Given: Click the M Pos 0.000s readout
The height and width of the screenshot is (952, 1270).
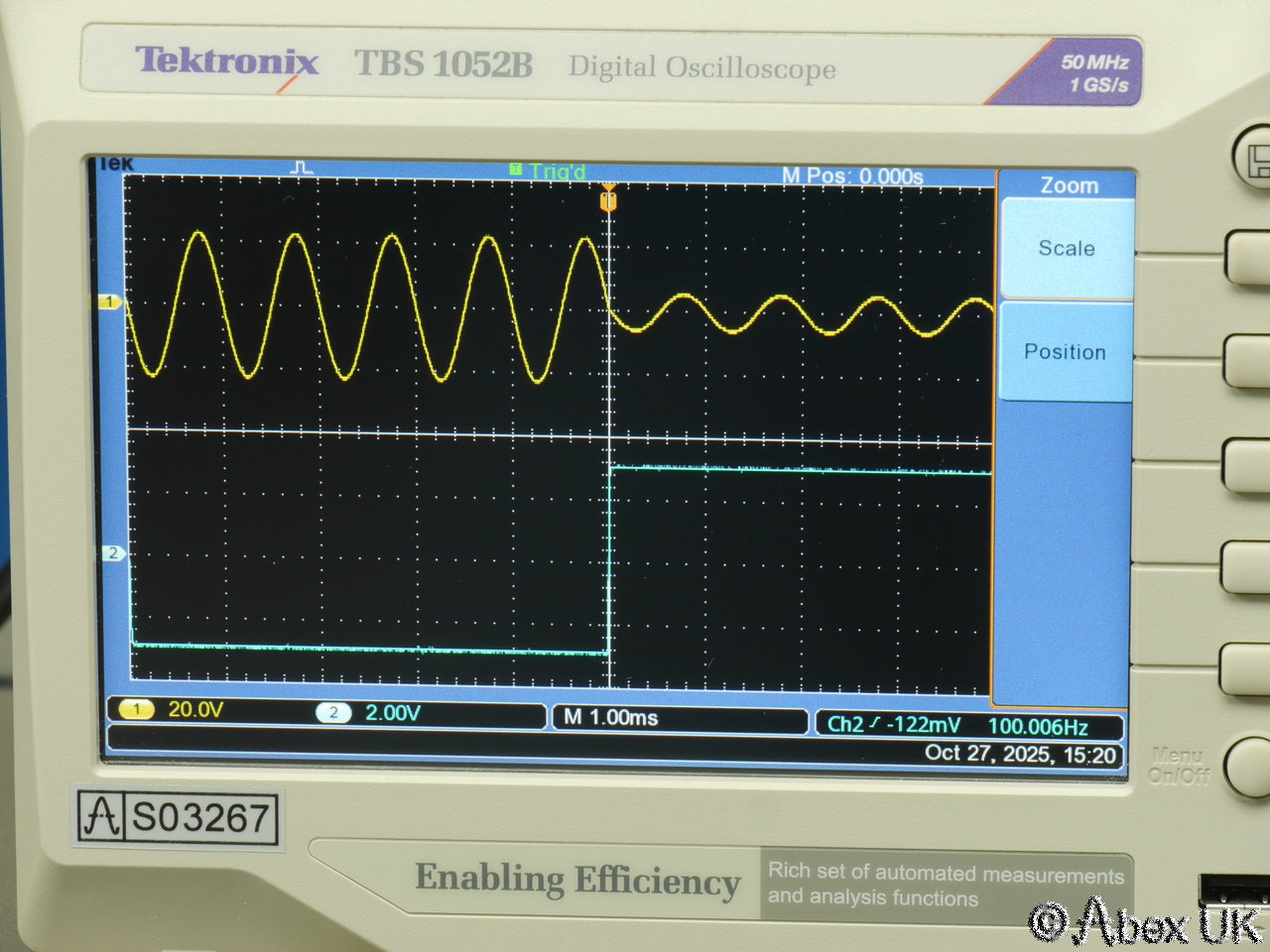Looking at the screenshot, I should (852, 177).
